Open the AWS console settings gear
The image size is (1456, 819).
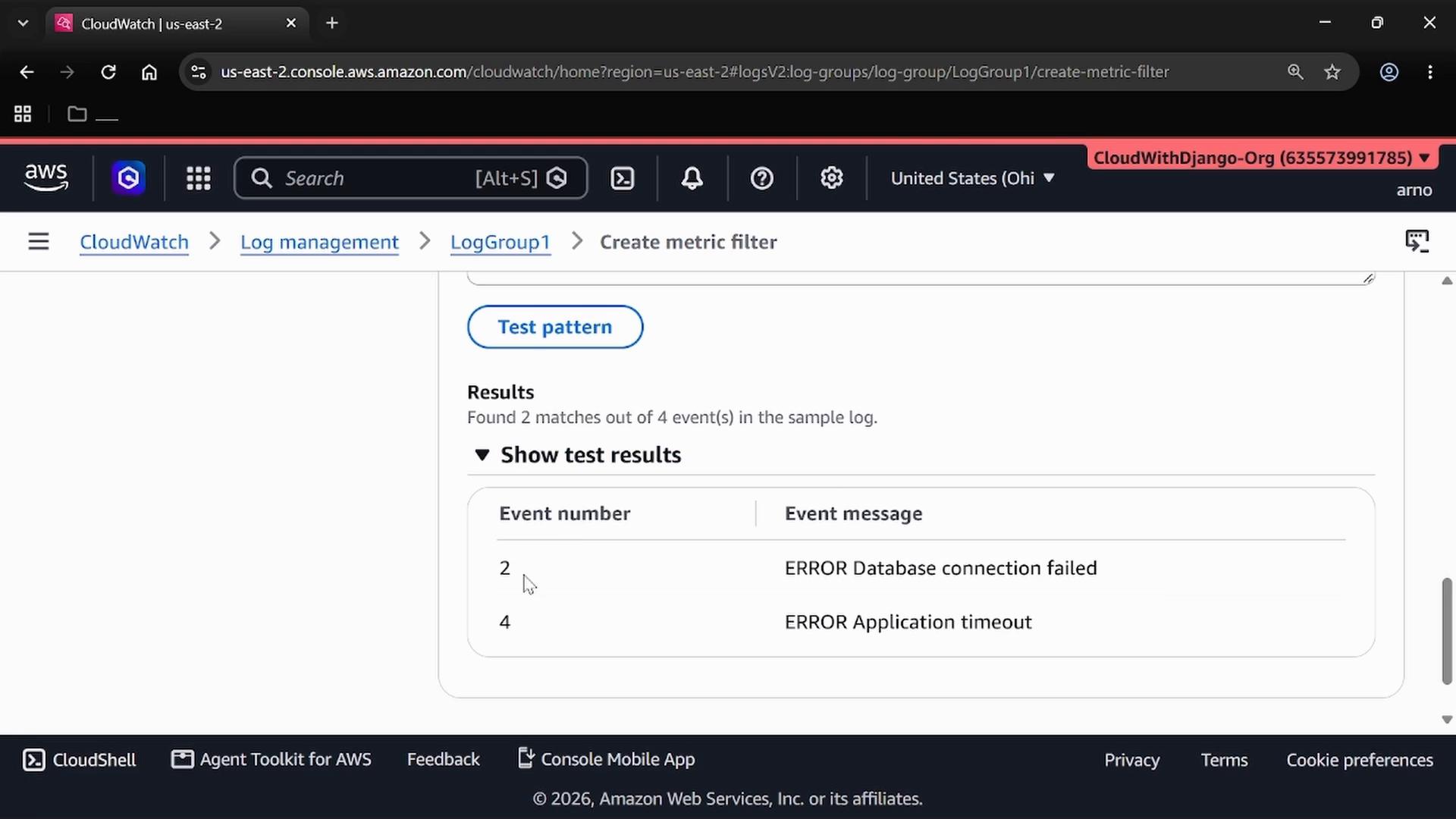point(832,178)
